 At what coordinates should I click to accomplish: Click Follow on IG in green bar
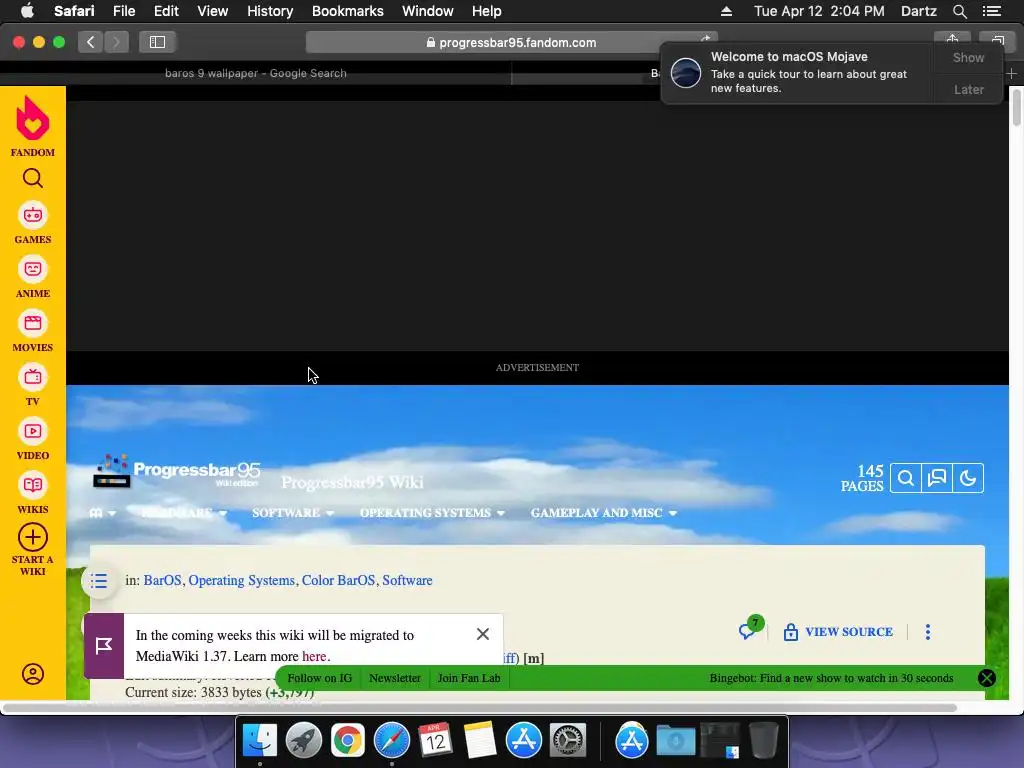coord(319,678)
